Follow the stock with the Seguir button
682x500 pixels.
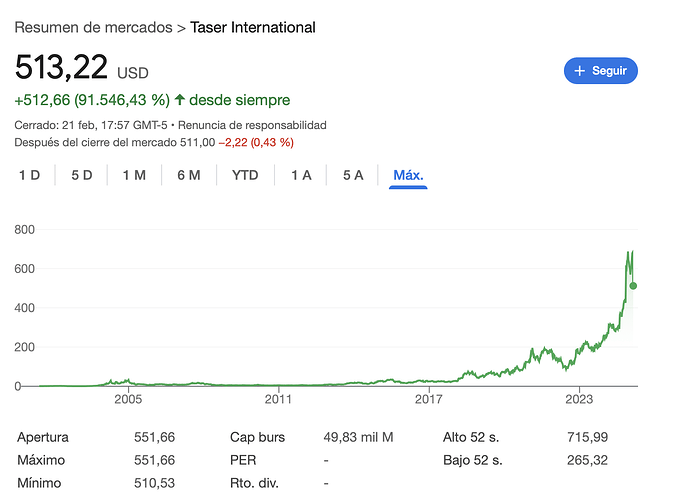(601, 70)
